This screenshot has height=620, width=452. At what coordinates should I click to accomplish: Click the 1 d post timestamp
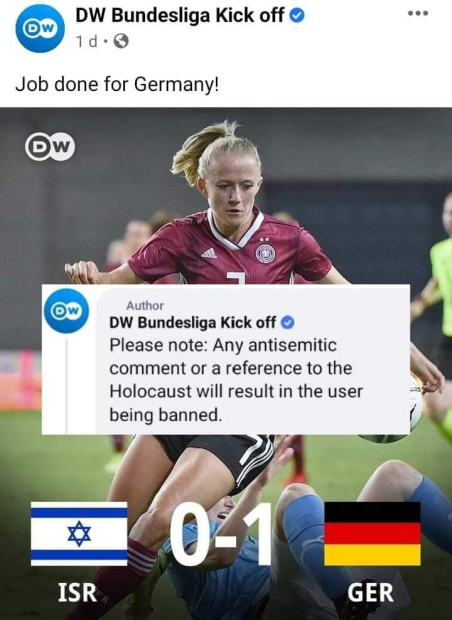click(87, 41)
